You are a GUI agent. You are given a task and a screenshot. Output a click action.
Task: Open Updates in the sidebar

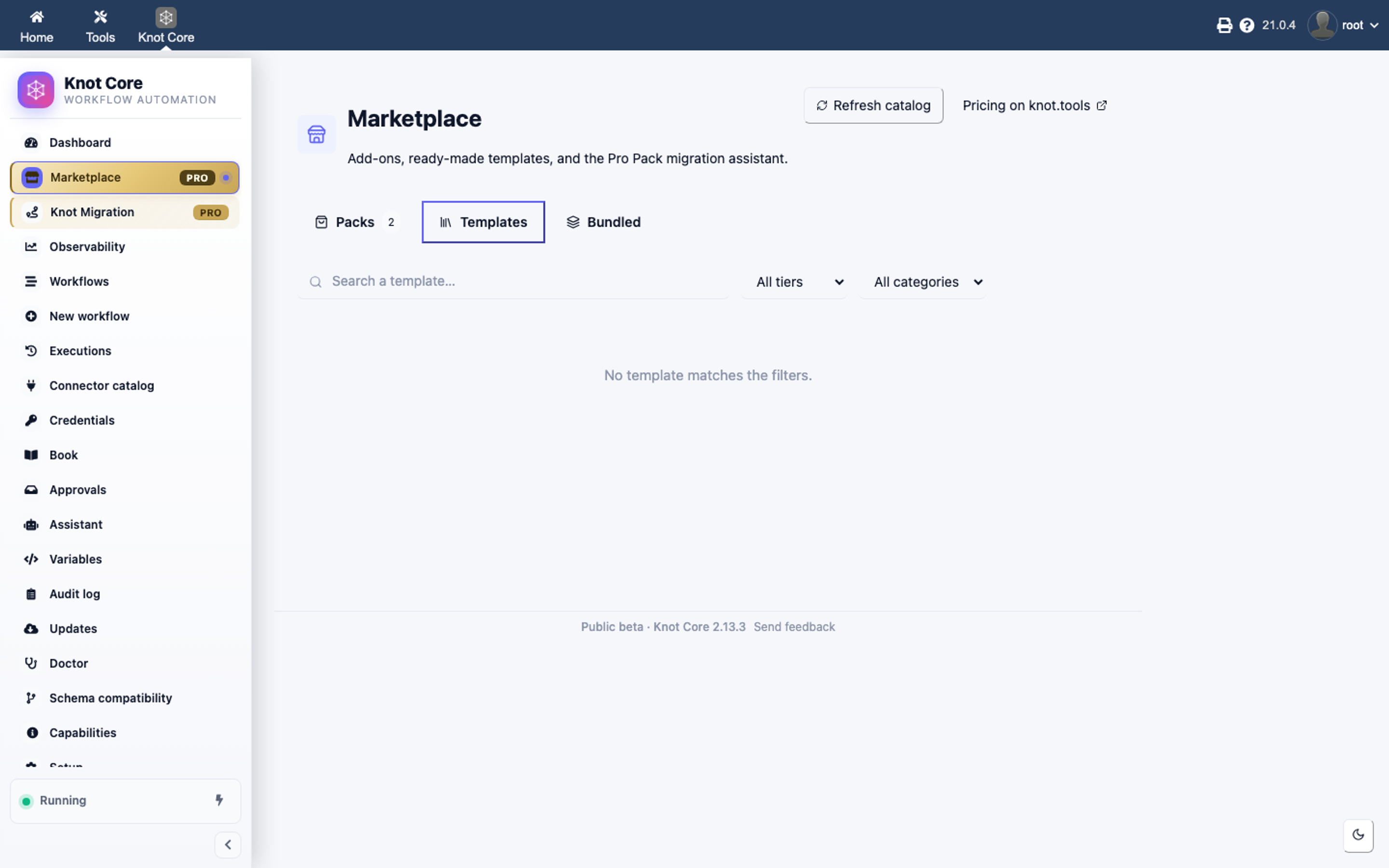(124, 629)
